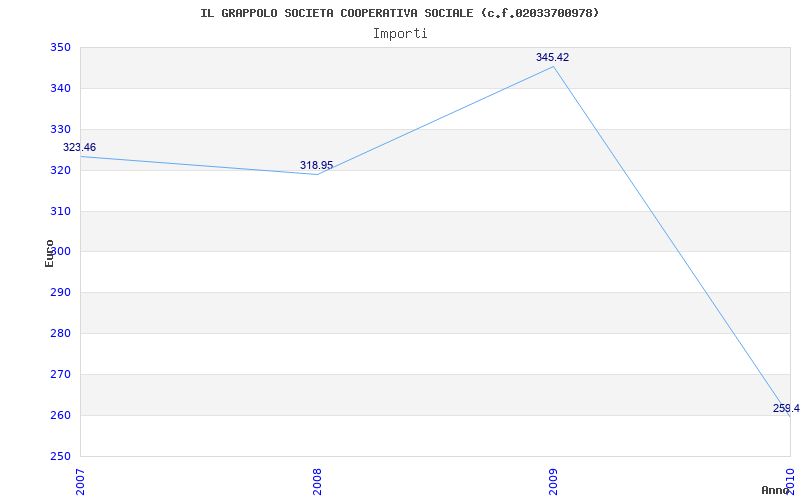Click the 310 y-axis tick label

[x=60, y=211]
